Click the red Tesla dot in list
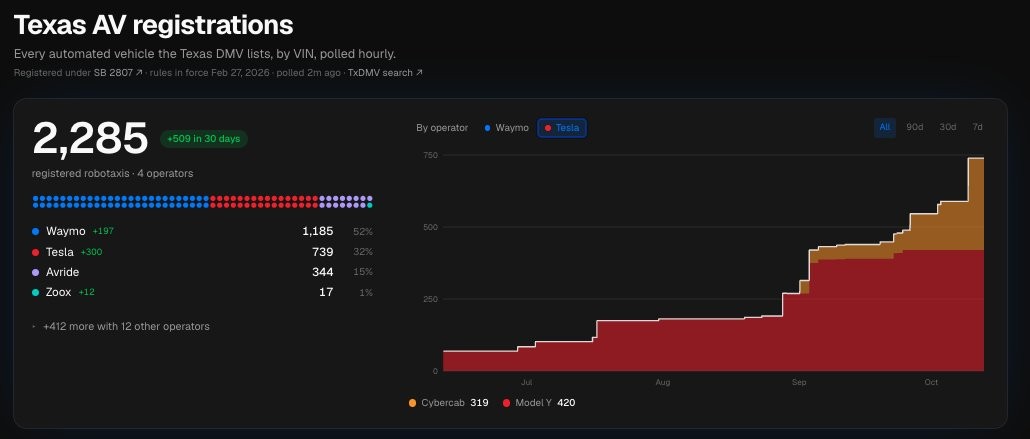Viewport: 1030px width, 439px height. tap(35, 252)
